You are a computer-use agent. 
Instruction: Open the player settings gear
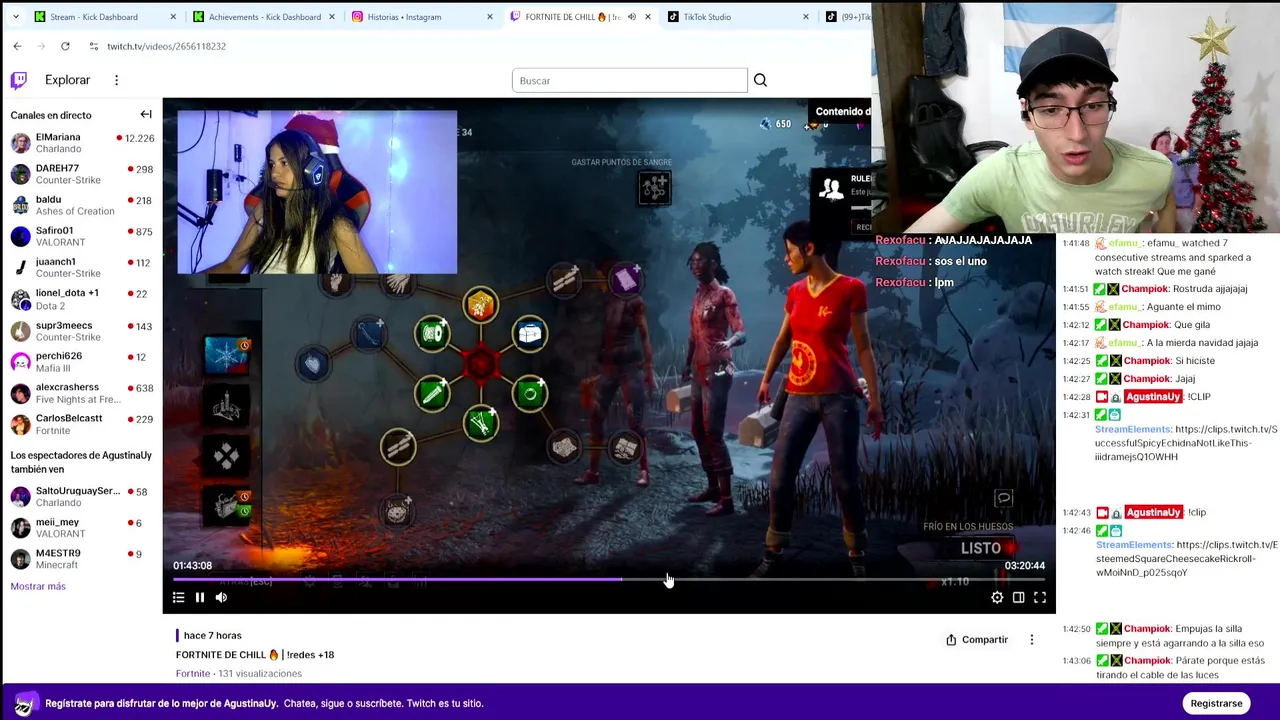(x=997, y=597)
